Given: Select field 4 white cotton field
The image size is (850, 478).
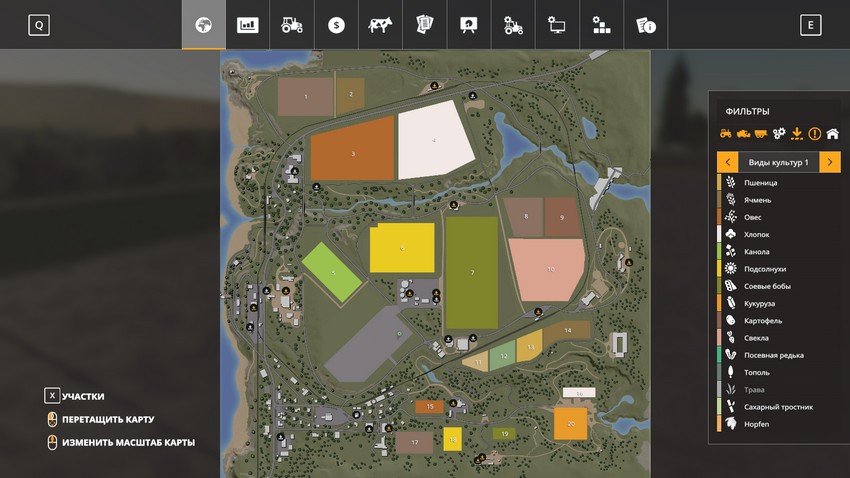Looking at the screenshot, I should 434,140.
